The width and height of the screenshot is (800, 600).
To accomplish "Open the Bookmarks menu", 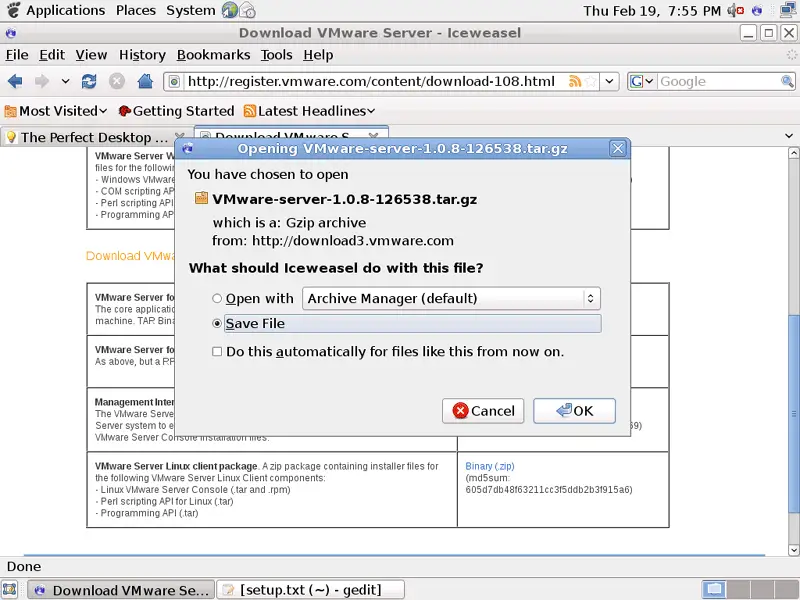I will point(213,55).
